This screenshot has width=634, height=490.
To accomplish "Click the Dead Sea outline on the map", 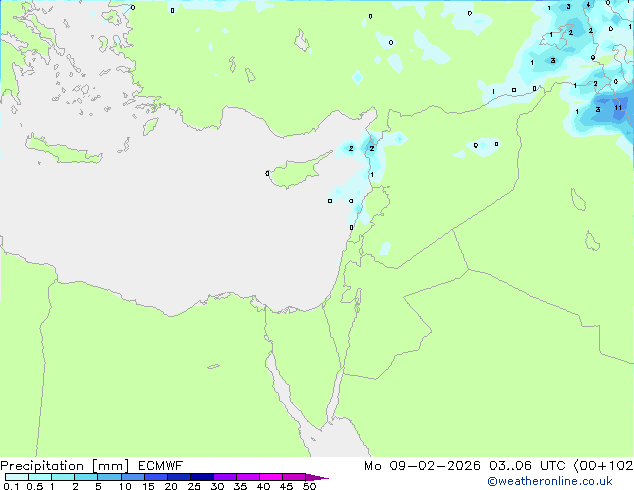I will click(x=358, y=301).
